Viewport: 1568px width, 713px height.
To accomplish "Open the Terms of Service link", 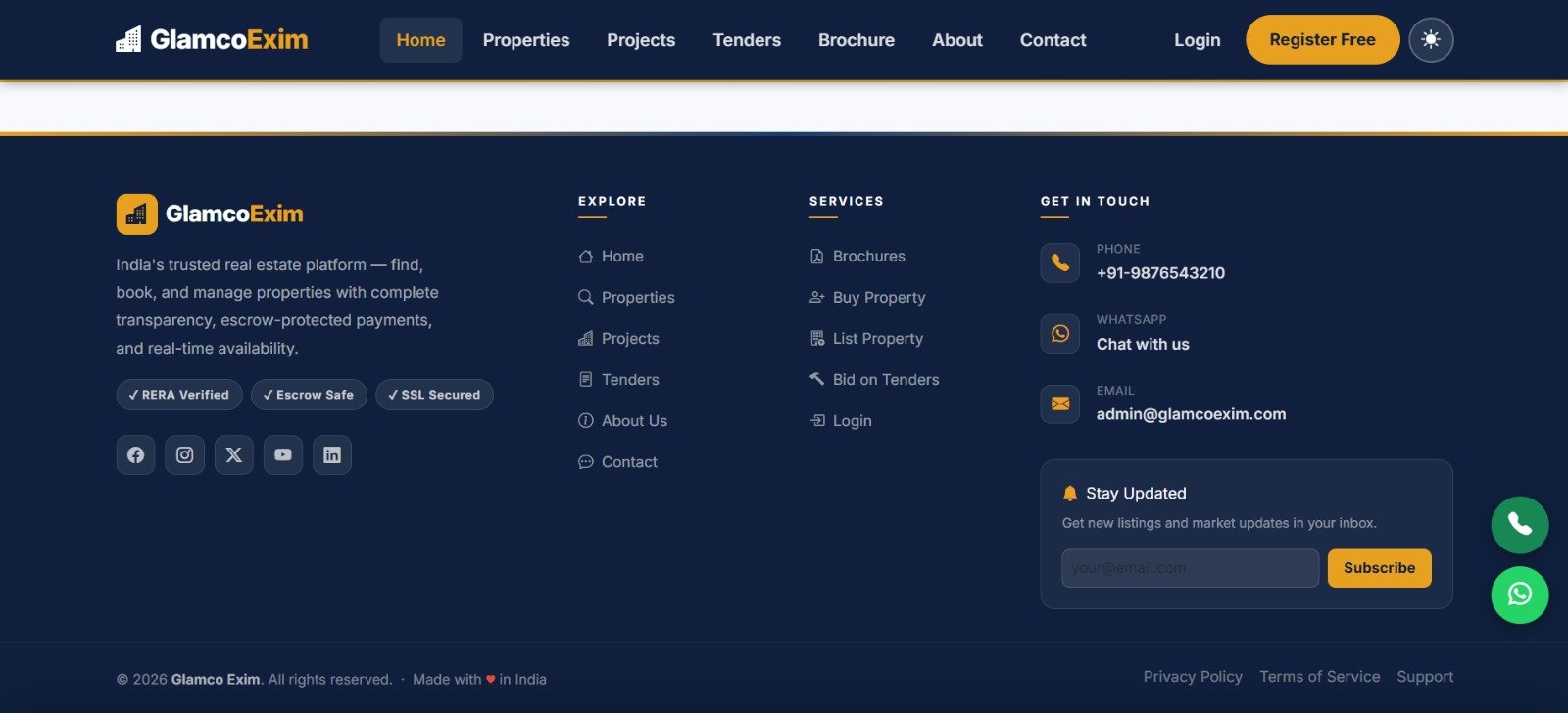I will click(x=1319, y=677).
